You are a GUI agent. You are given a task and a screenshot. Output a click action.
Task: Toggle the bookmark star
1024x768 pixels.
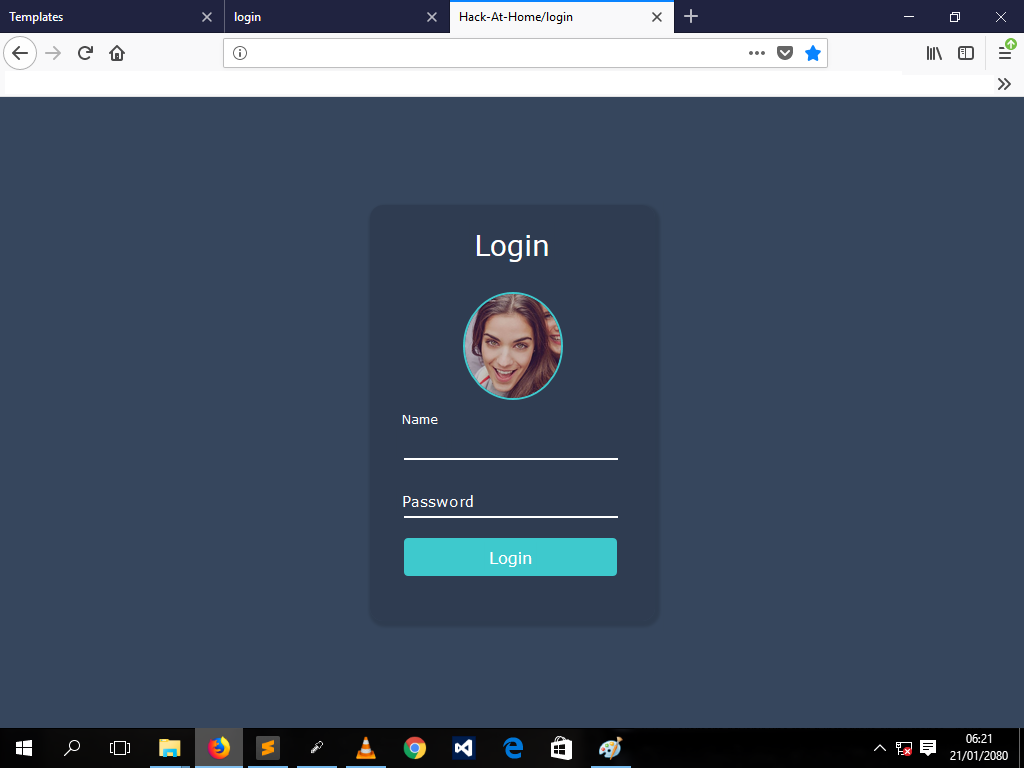[812, 53]
